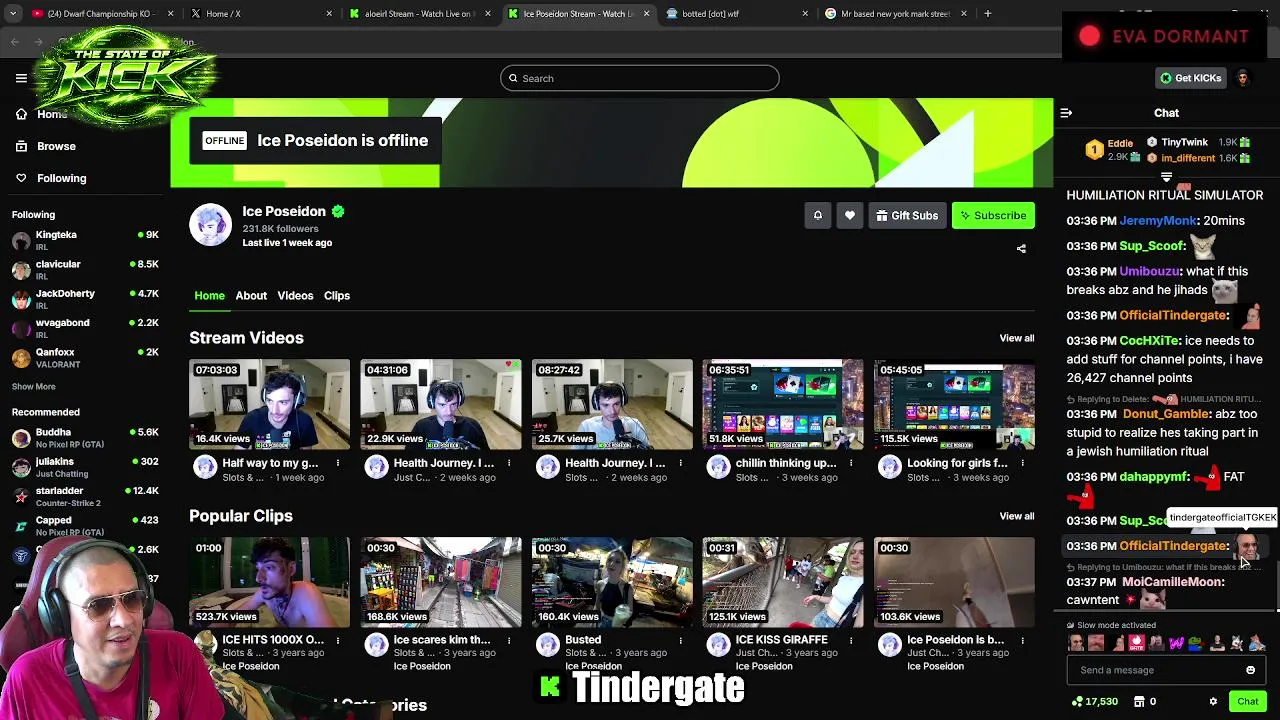Click the Browse compass icon
This screenshot has height=720, width=1280.
21,146
